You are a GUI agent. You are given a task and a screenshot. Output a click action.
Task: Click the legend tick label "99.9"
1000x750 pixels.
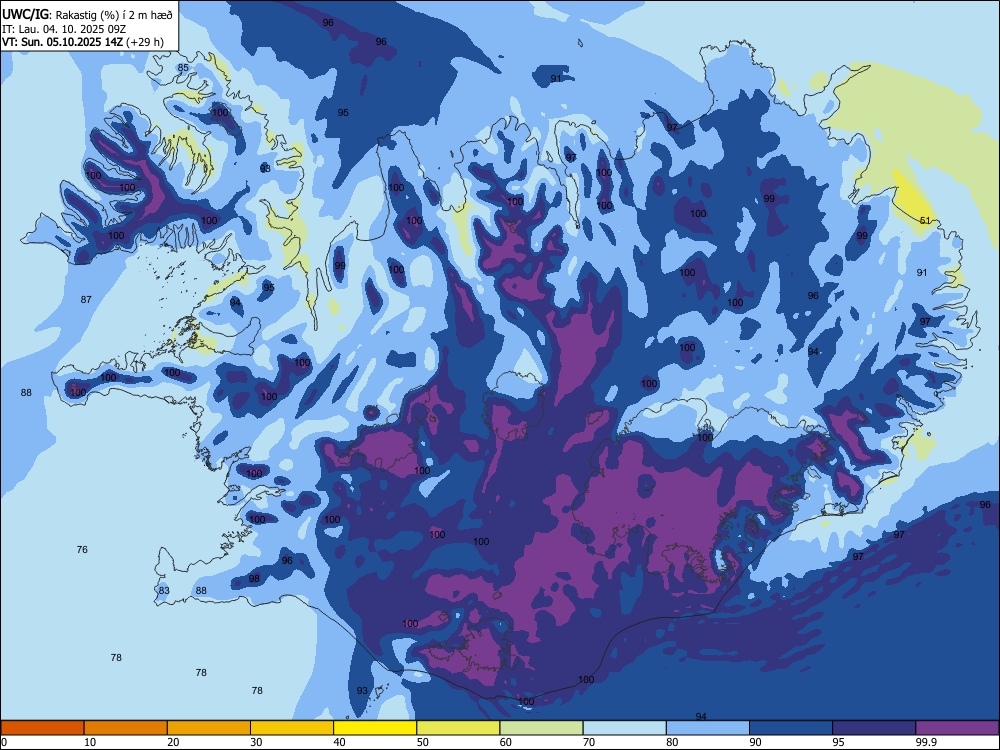coord(925,742)
